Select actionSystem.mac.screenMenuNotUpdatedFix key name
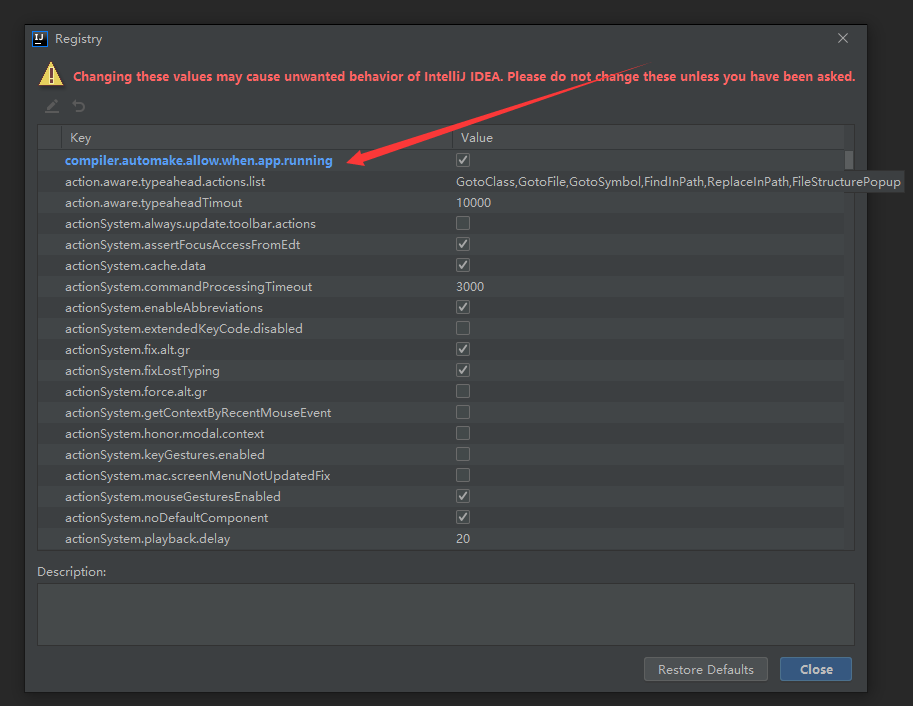913x706 pixels. [x=197, y=476]
